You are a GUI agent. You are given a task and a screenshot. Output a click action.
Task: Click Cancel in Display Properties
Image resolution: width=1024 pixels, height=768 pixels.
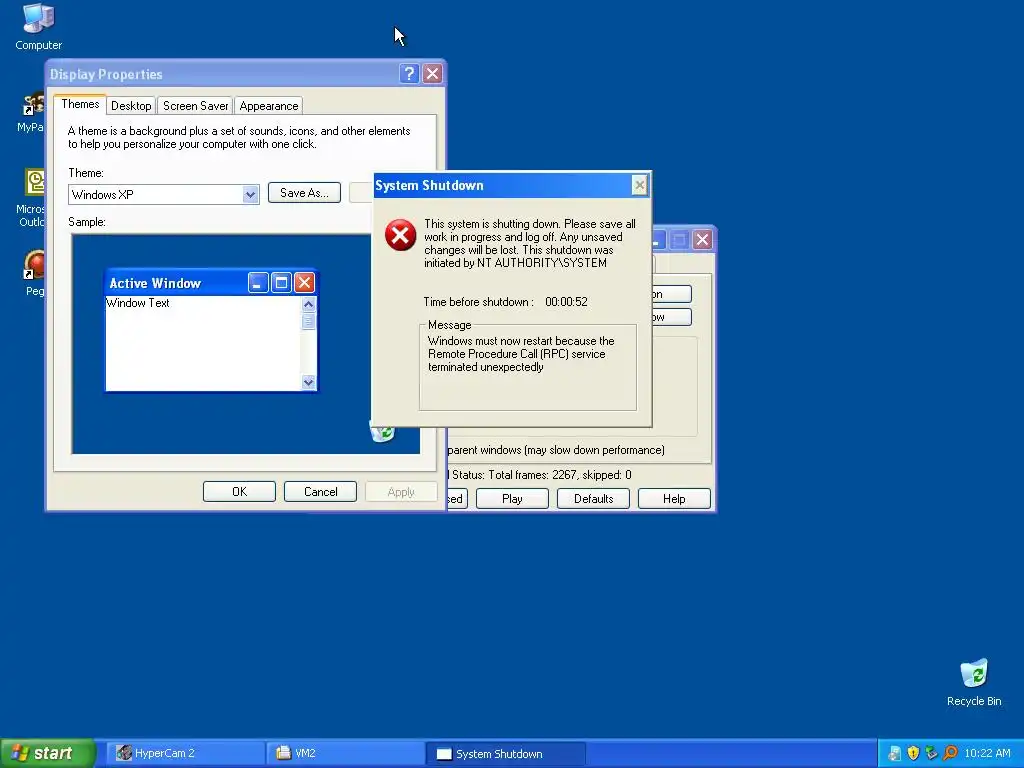[x=320, y=492]
